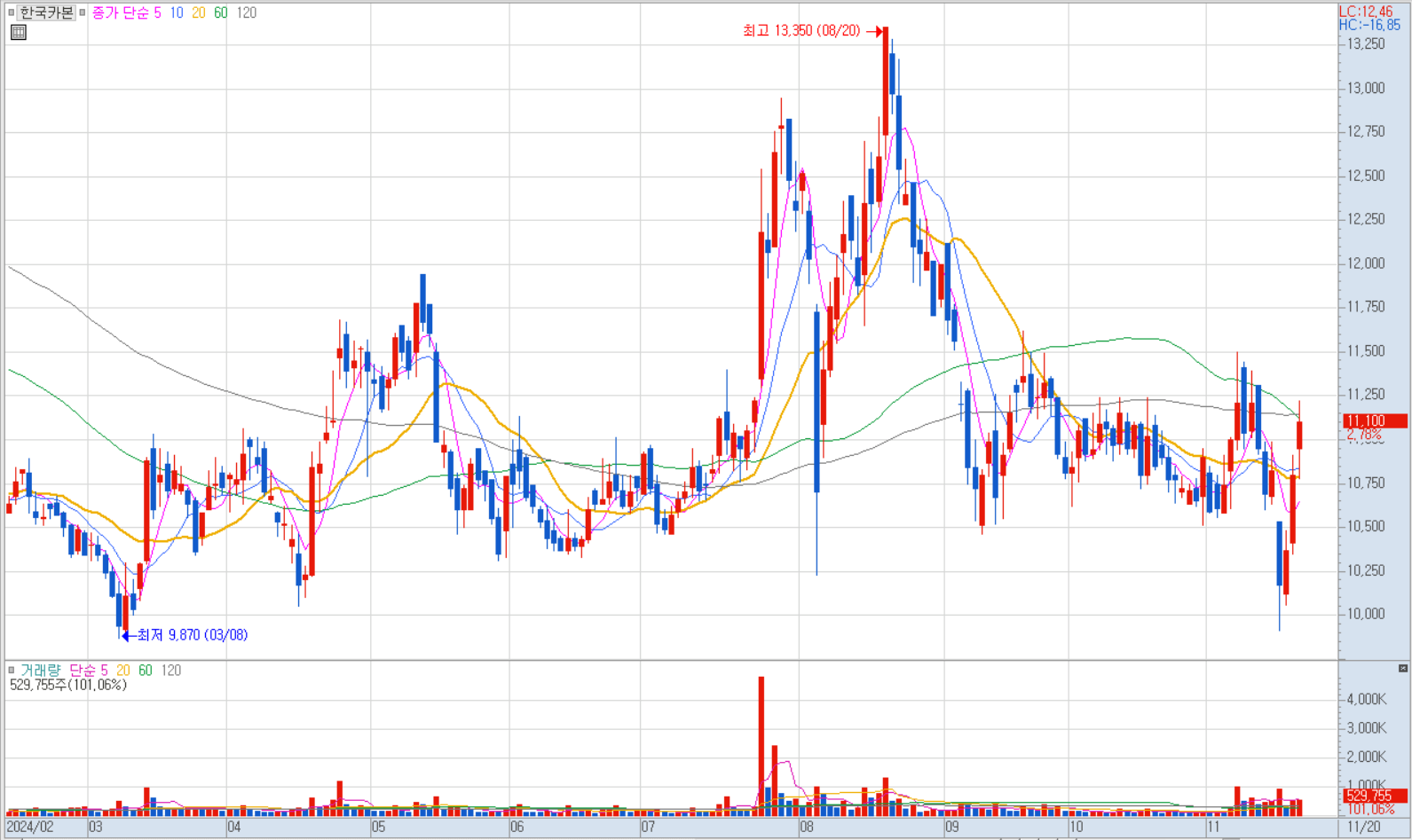Click the 10 month date axis label
The height and width of the screenshot is (840, 1412).
[x=1077, y=827]
